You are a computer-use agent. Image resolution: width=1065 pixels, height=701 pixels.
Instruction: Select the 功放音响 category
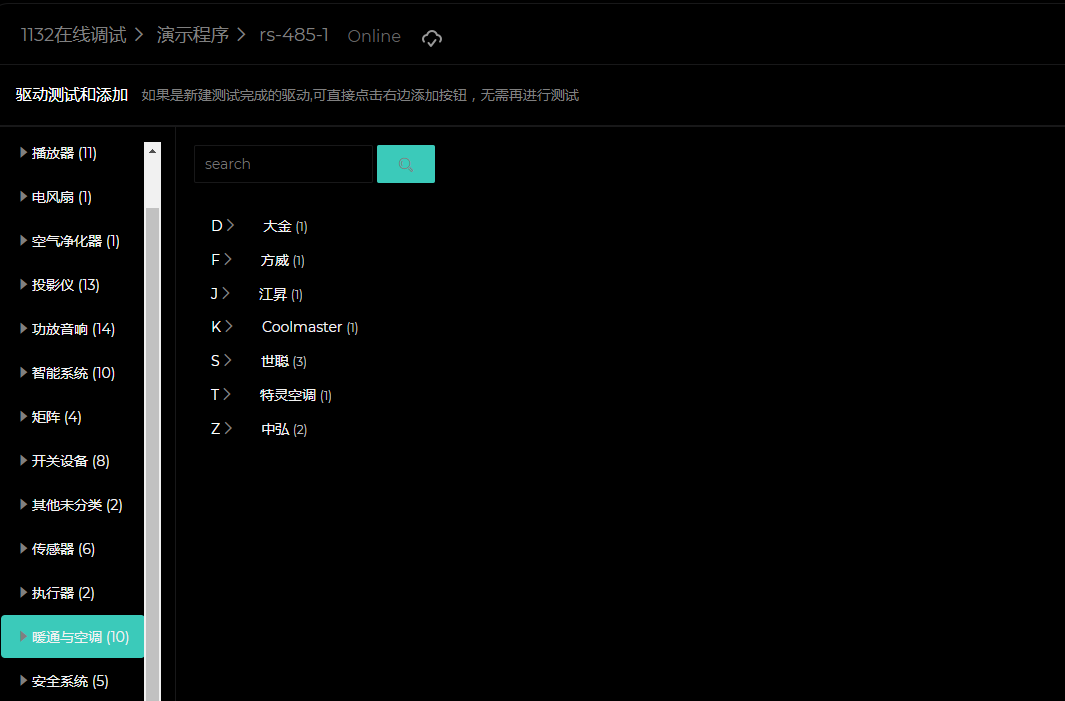click(x=73, y=329)
